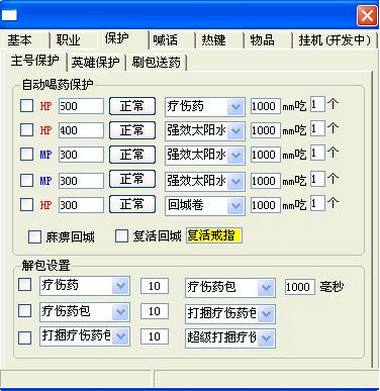
Task: Select the 主号保护 sub-tab
Action: coord(35,61)
